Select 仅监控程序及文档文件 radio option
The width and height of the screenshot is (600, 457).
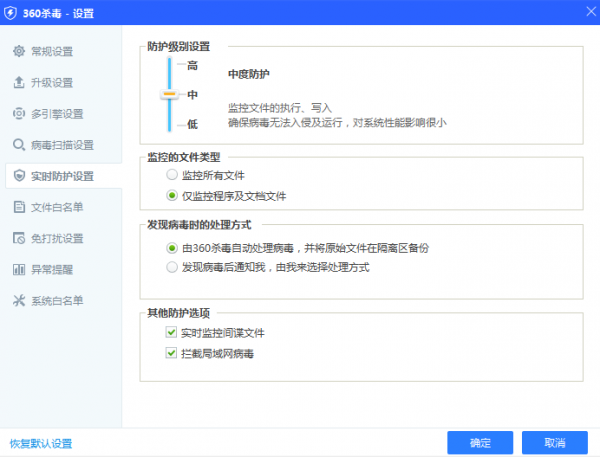173,196
